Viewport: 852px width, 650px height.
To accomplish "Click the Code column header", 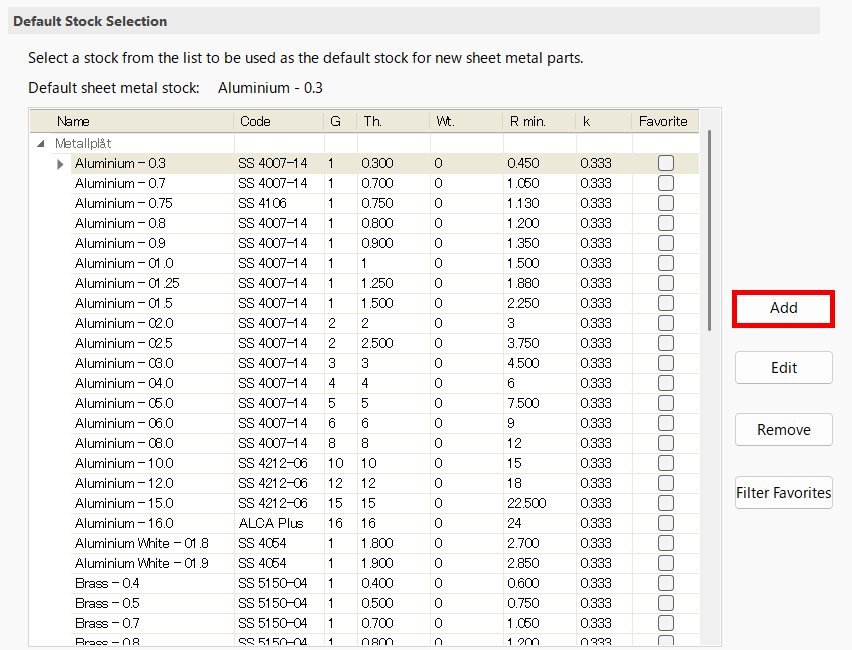I will [x=279, y=121].
